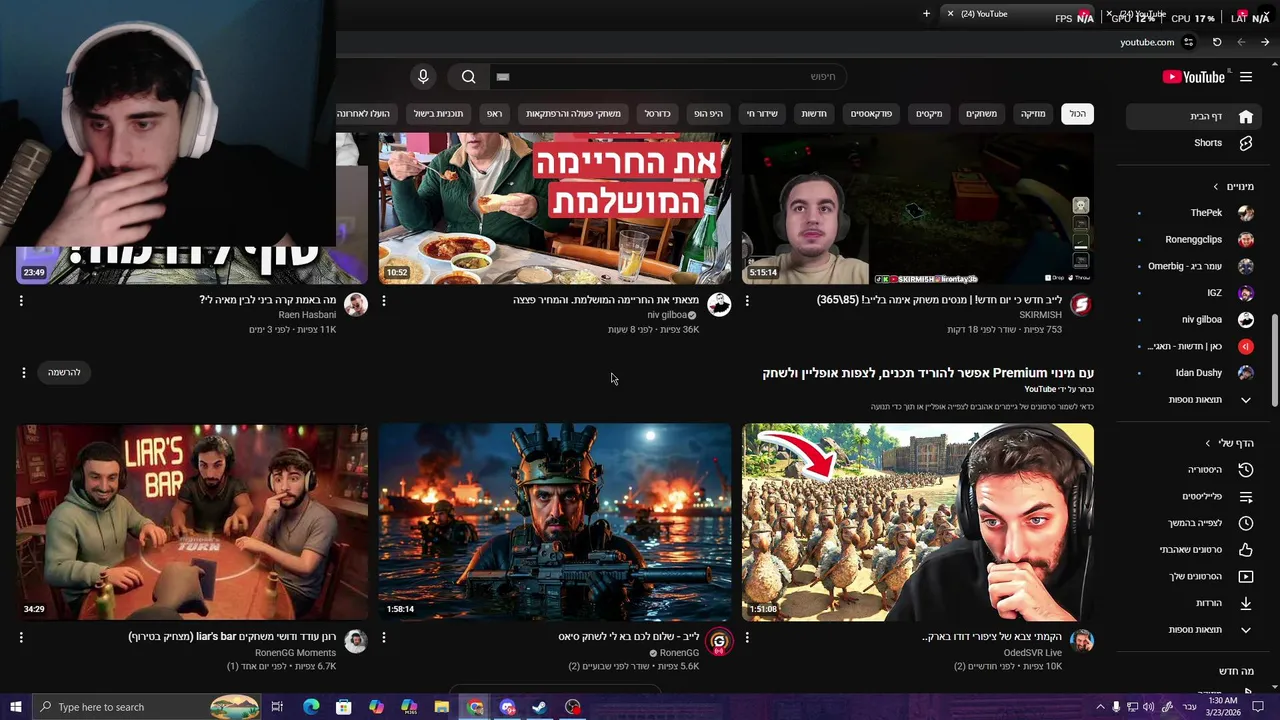1280x720 pixels.
Task: Open options menu for SKIRMISH live video
Action: (x=747, y=300)
